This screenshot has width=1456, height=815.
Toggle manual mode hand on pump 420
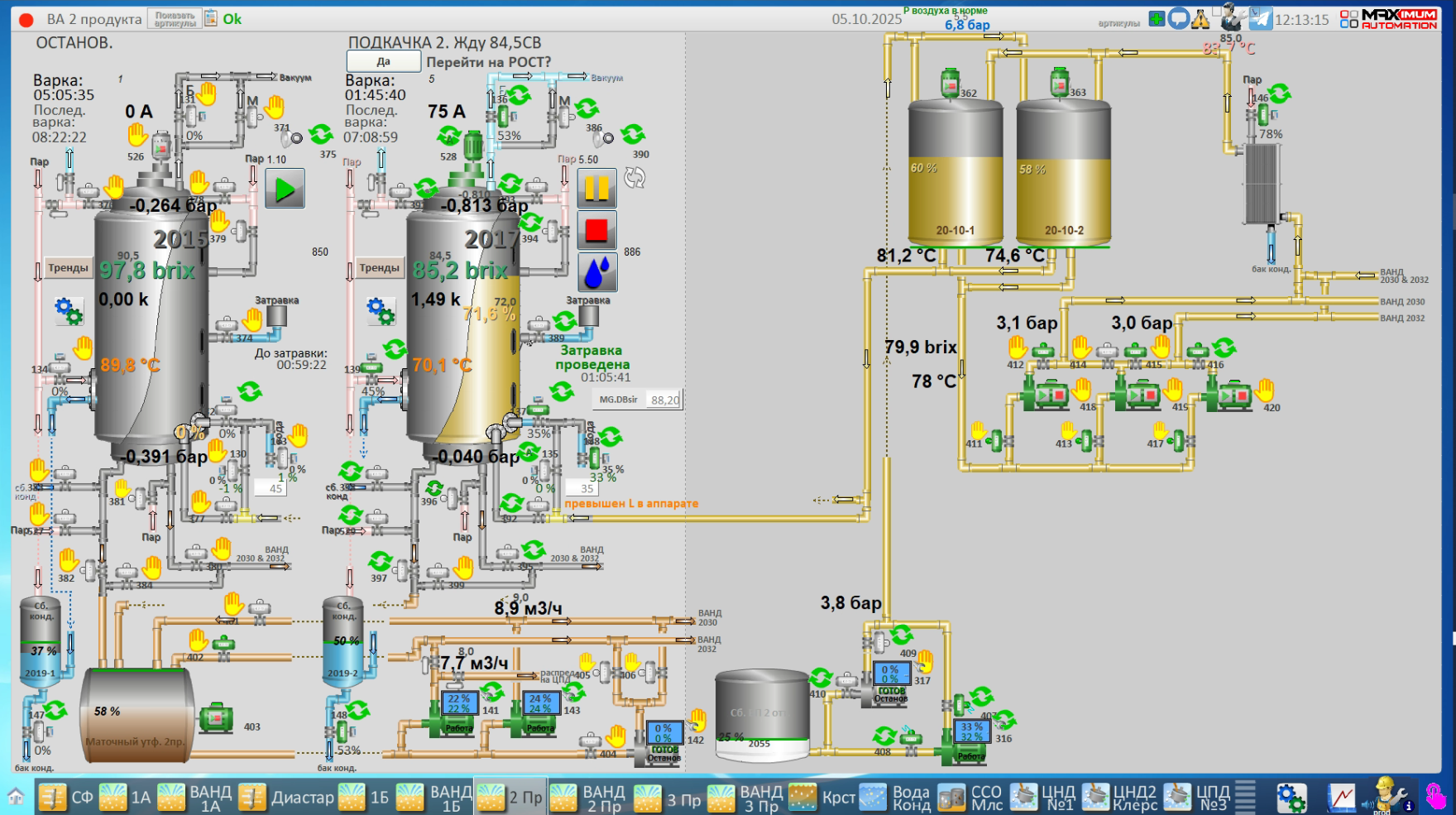click(x=1264, y=389)
